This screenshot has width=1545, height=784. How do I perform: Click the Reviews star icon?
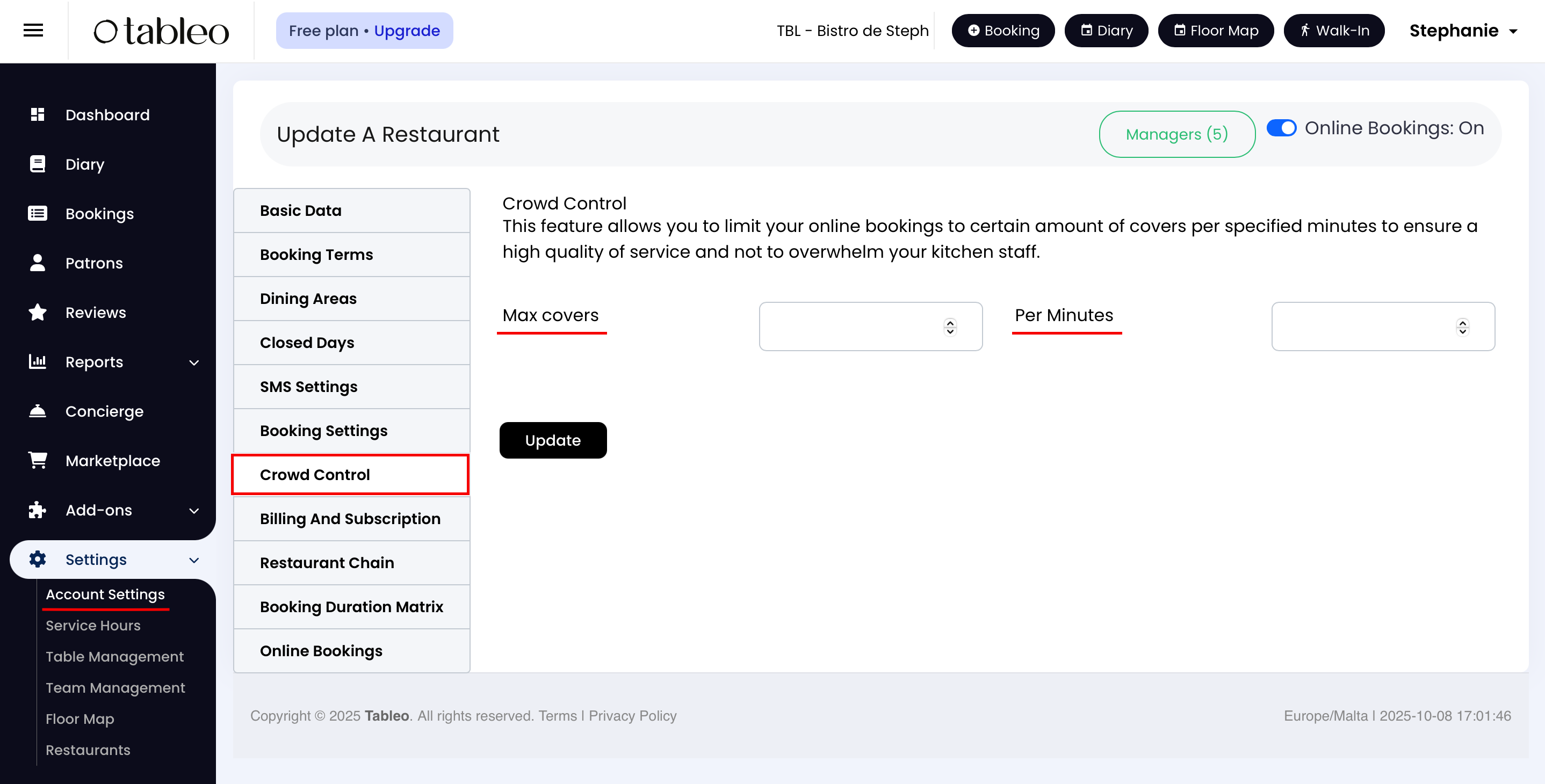point(38,313)
